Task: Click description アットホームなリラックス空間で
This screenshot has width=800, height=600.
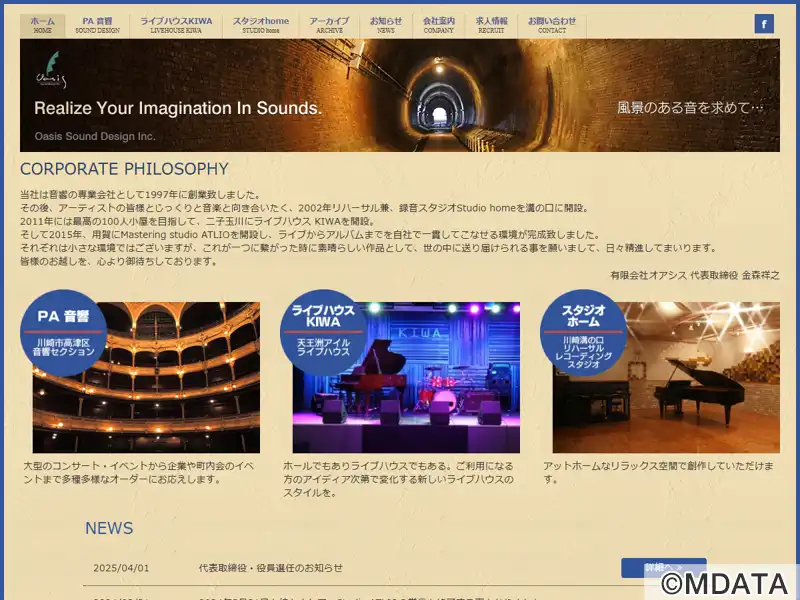Action: (x=658, y=472)
